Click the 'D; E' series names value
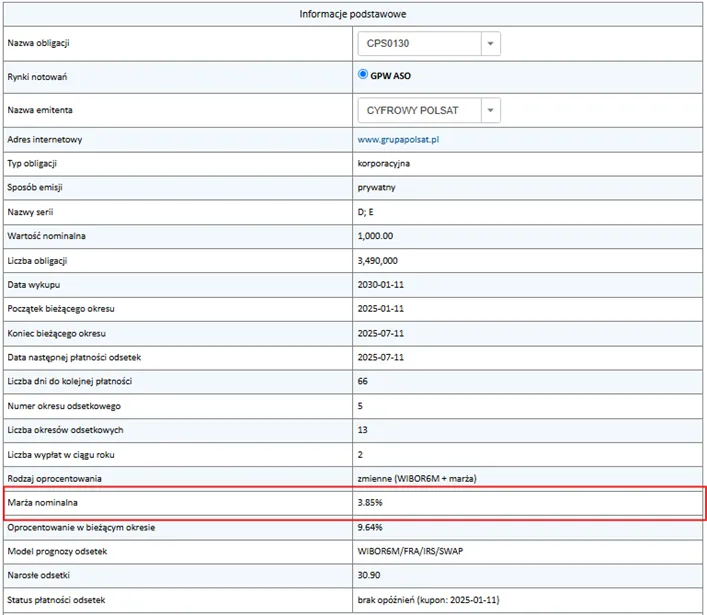The height and width of the screenshot is (615, 707). coord(366,212)
